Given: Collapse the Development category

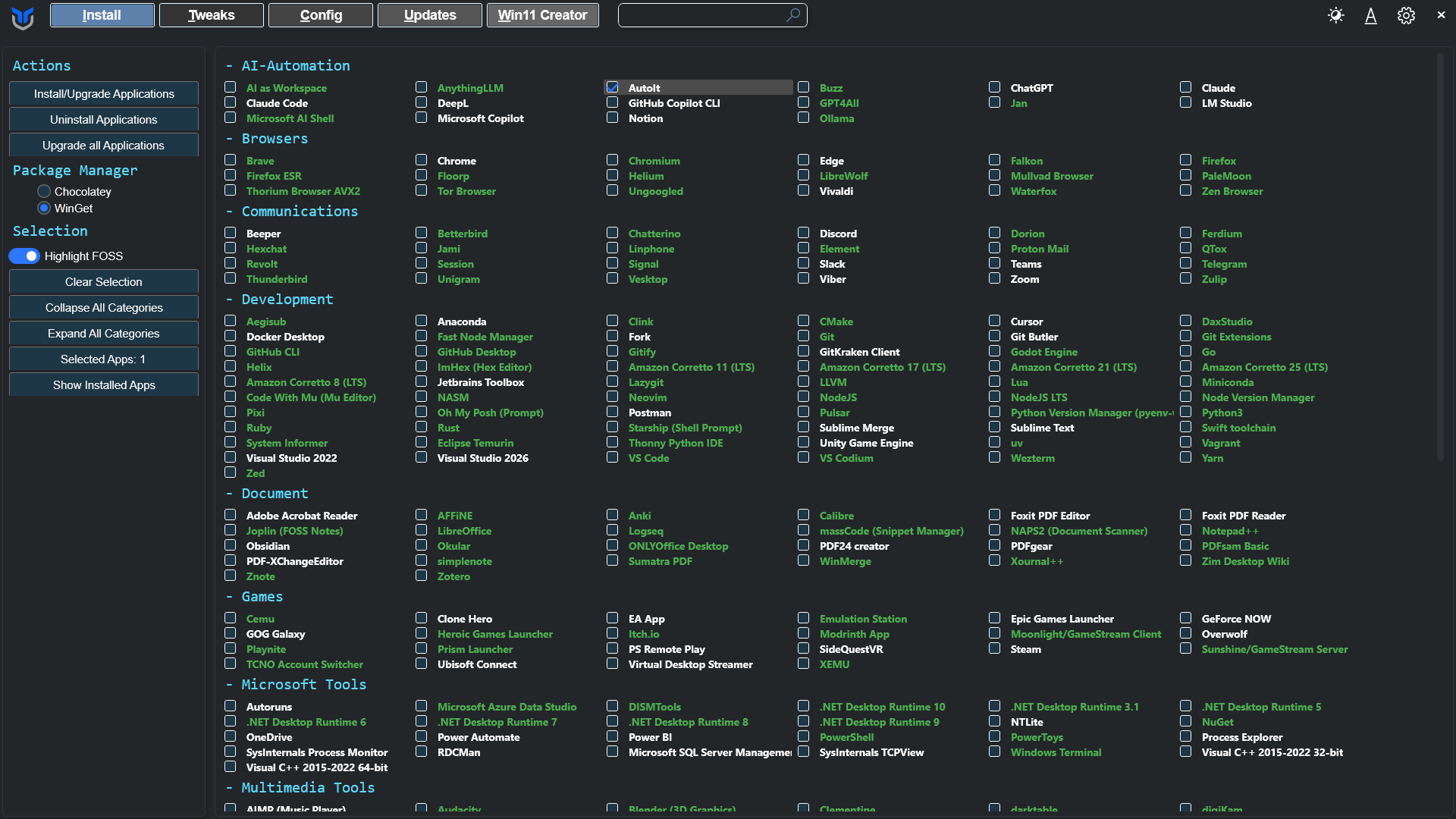Looking at the screenshot, I should coord(279,300).
